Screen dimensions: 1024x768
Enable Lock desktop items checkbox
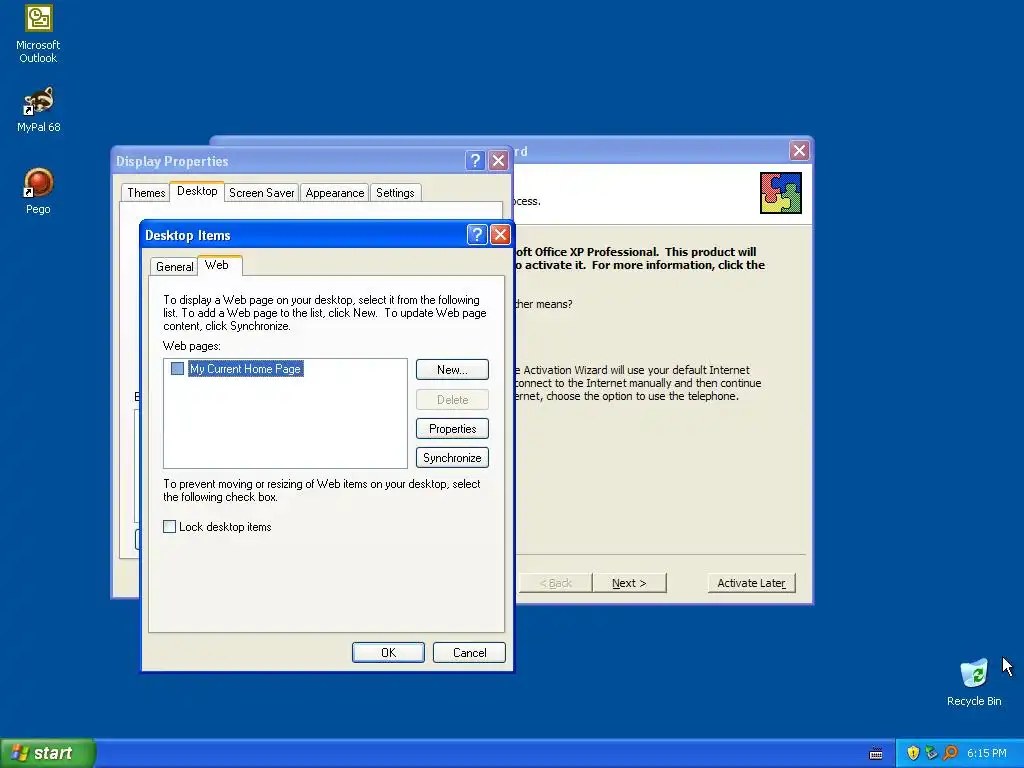169,526
